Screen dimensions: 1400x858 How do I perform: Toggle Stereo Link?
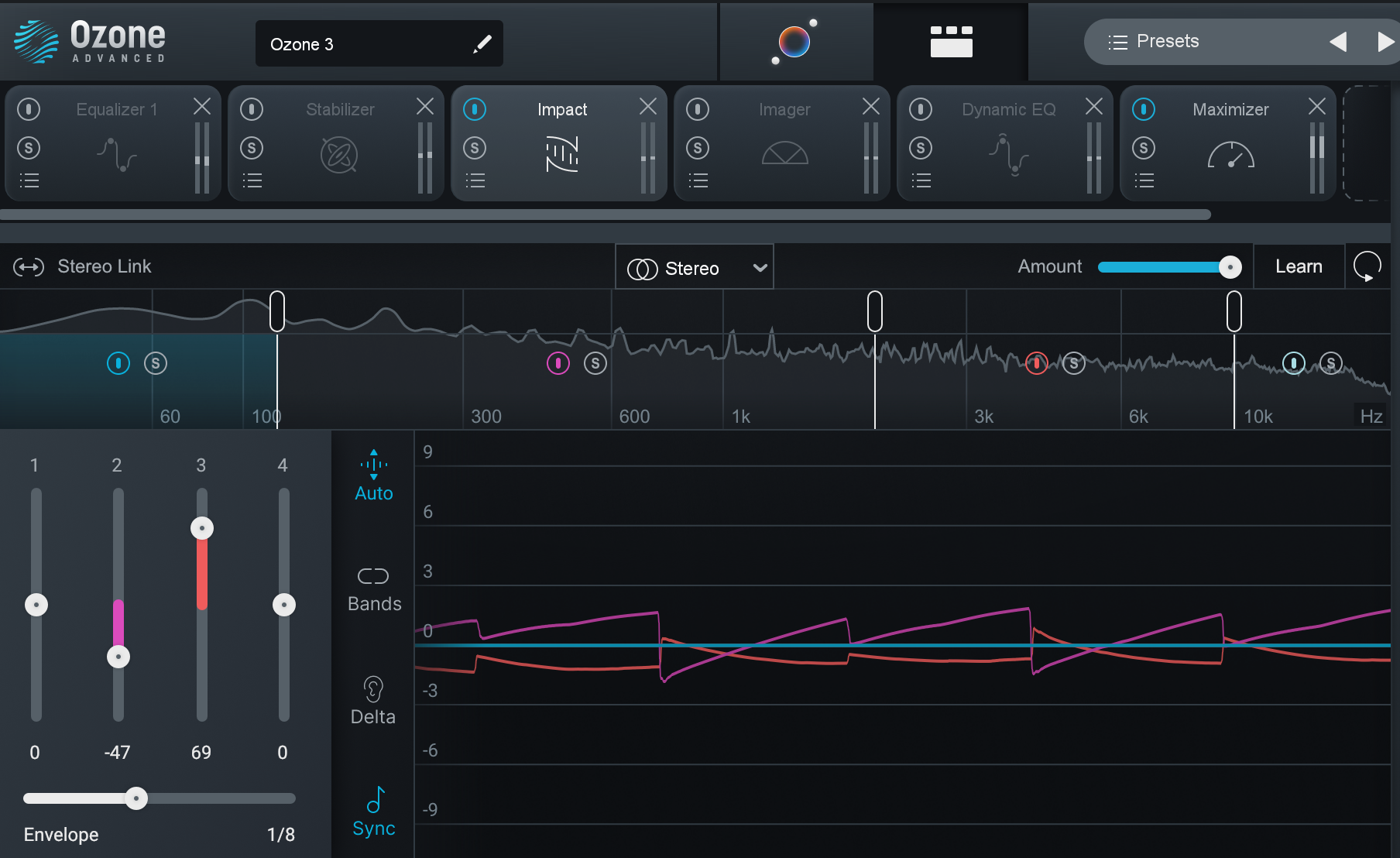[x=82, y=267]
